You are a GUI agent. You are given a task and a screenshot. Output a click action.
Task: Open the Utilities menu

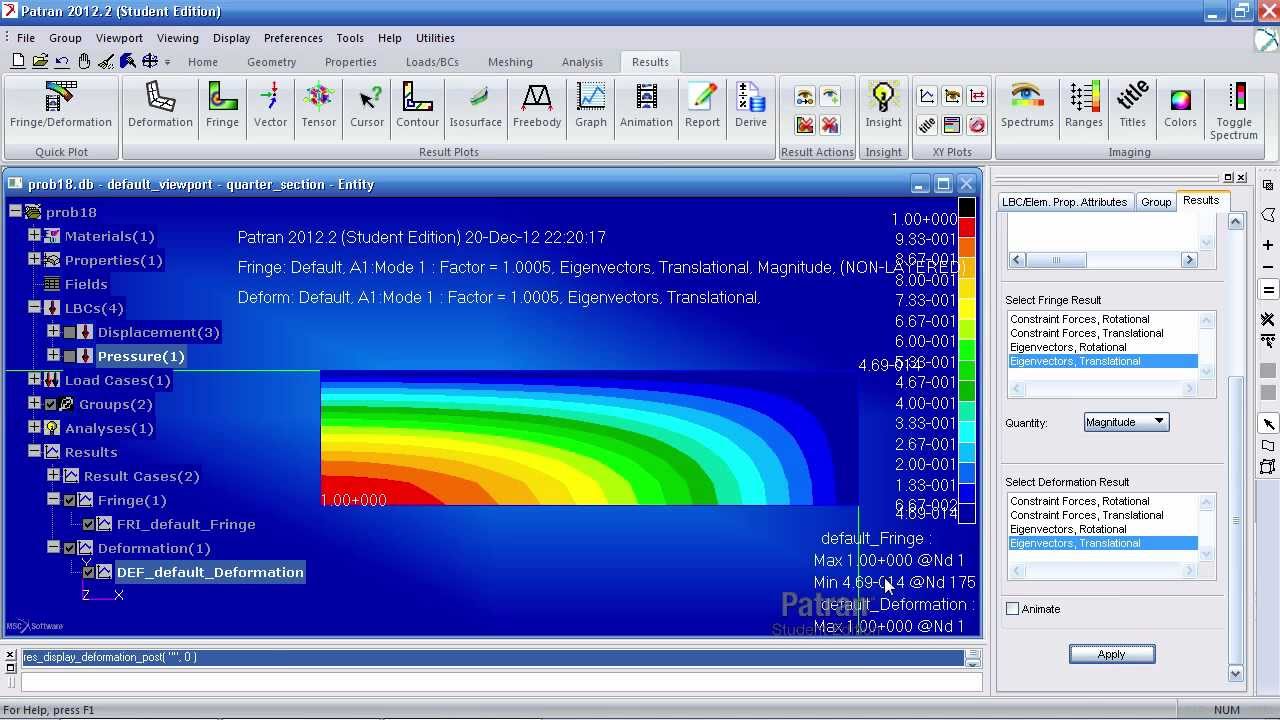pyautogui.click(x=435, y=38)
